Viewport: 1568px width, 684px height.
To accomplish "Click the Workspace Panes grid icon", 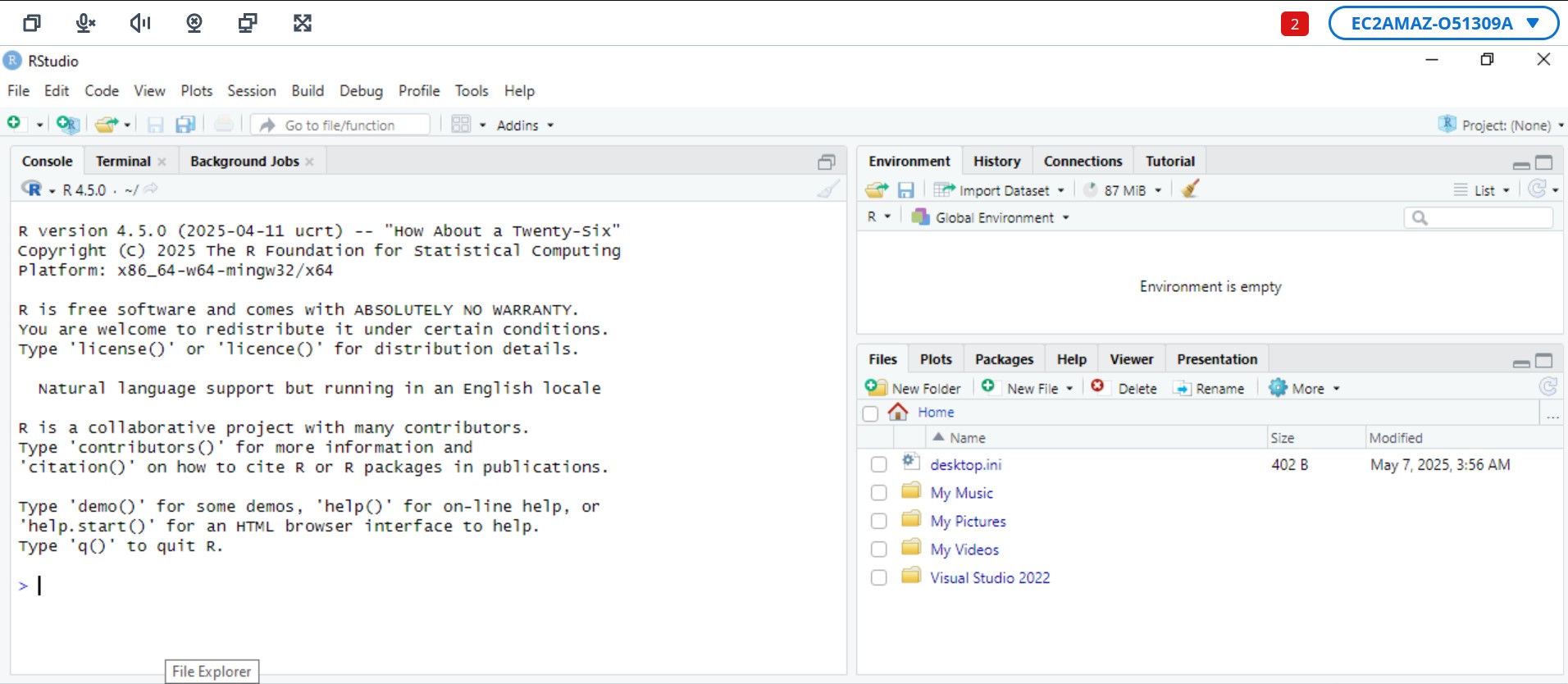I will [461, 125].
